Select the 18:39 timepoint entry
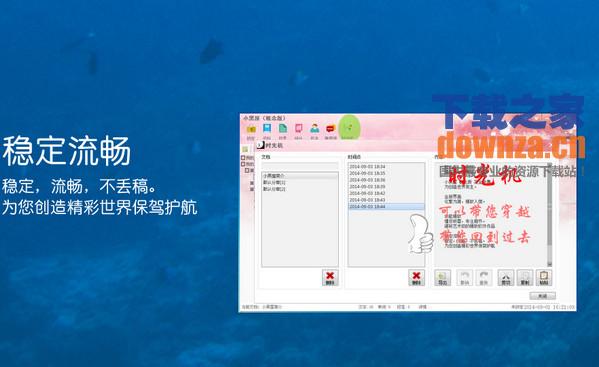Screen dimensions: 599x367 [386, 186]
